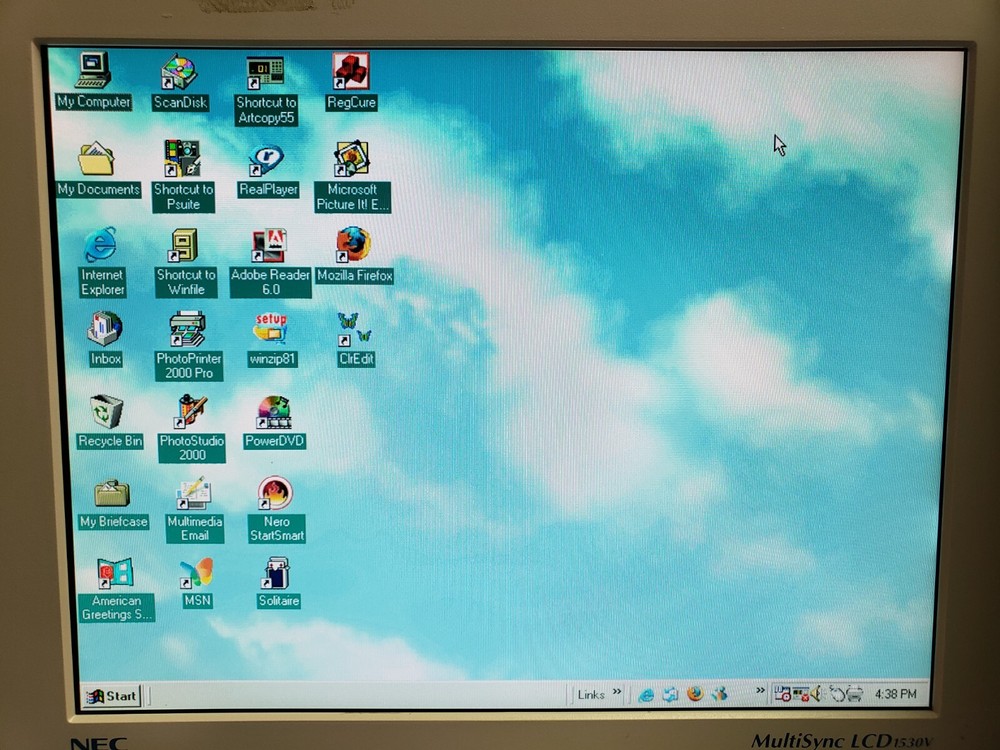
Task: Click the Links toolbar label
Action: [x=591, y=695]
